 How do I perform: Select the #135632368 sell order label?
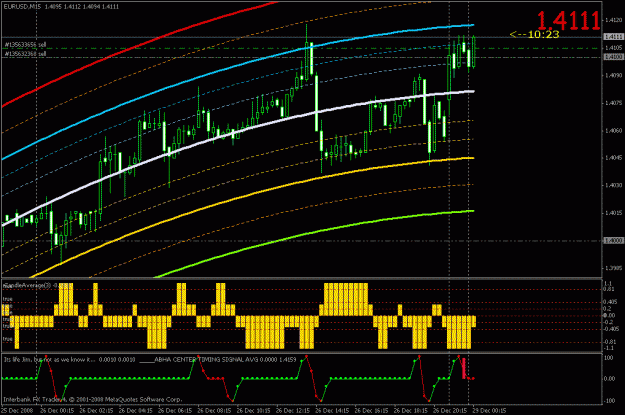26,53
